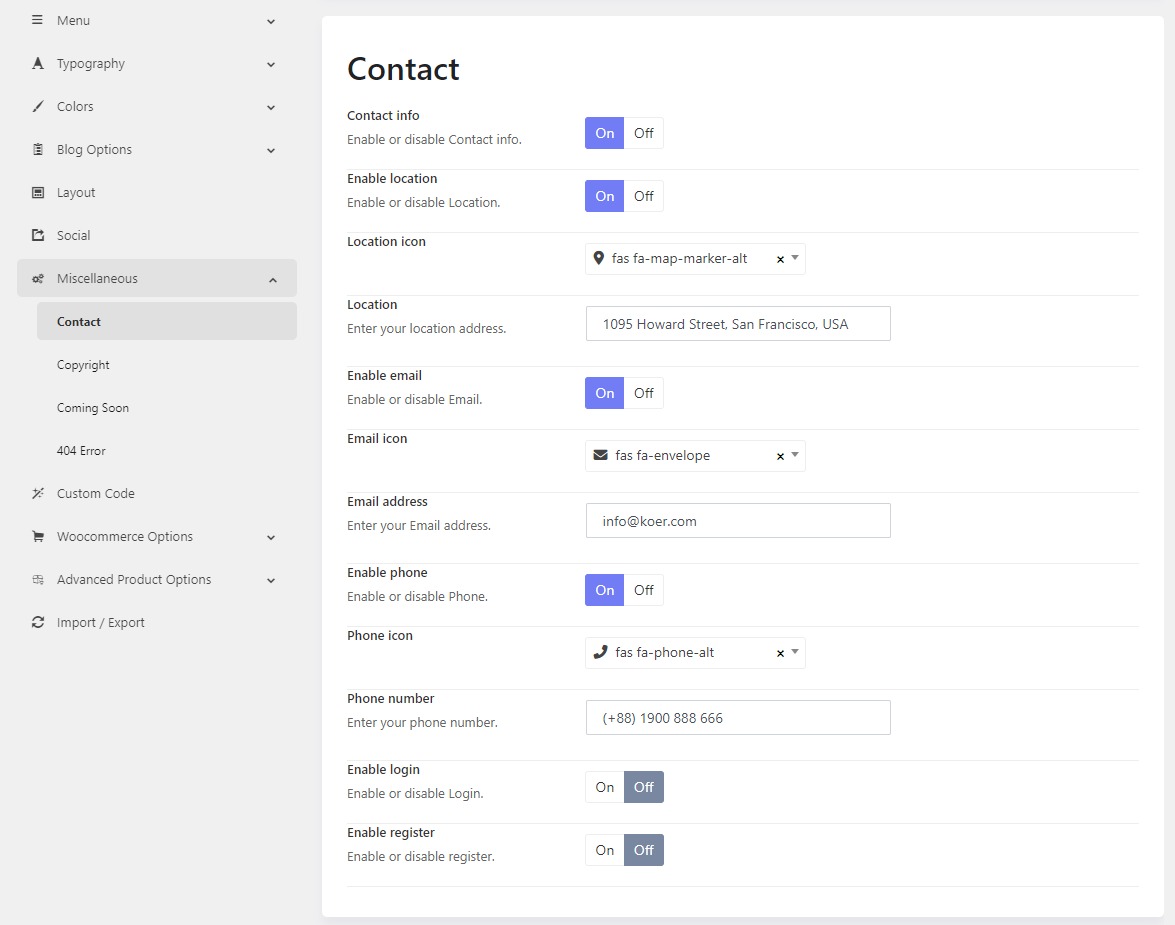Screen dimensions: 1175x925
Task: Click Off for Enable login
Action: pyautogui.click(x=644, y=788)
